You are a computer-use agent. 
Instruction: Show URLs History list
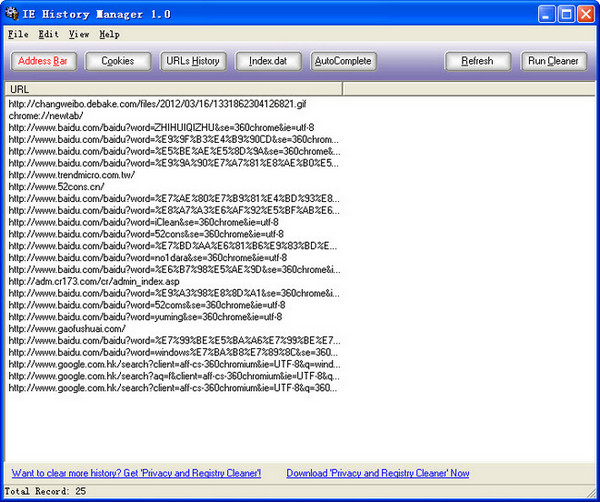click(x=193, y=61)
